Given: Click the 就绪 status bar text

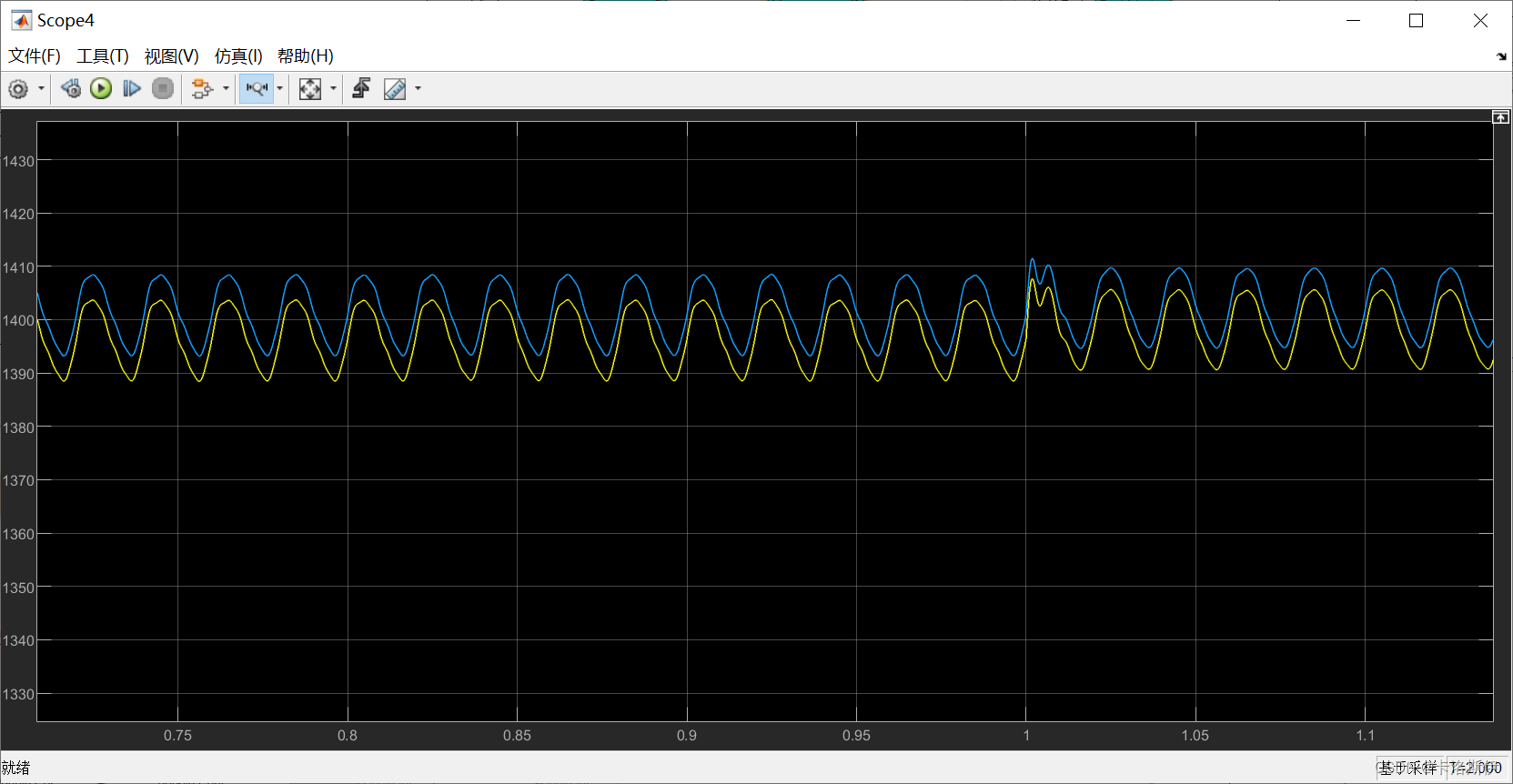Looking at the screenshot, I should [15, 768].
